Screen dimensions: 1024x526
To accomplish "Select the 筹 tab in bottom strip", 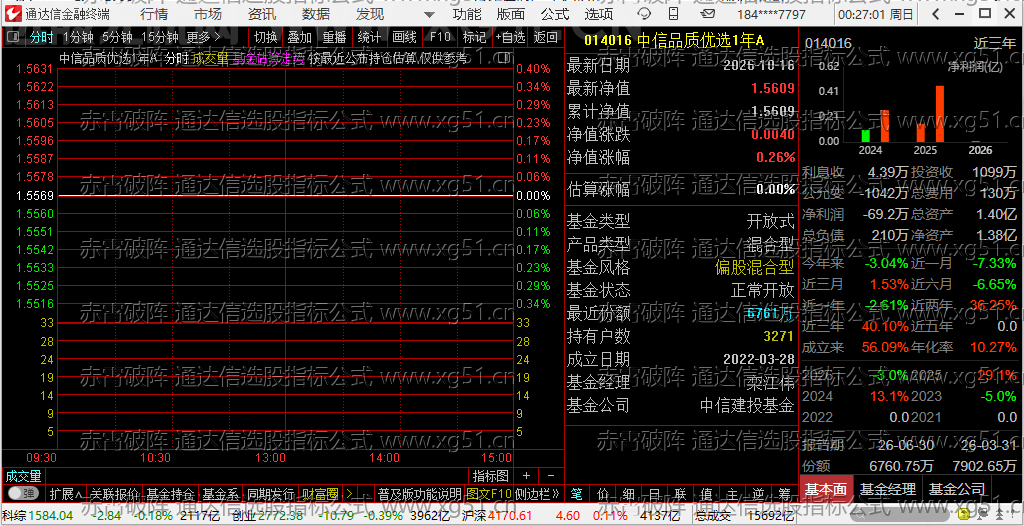I will tap(782, 493).
